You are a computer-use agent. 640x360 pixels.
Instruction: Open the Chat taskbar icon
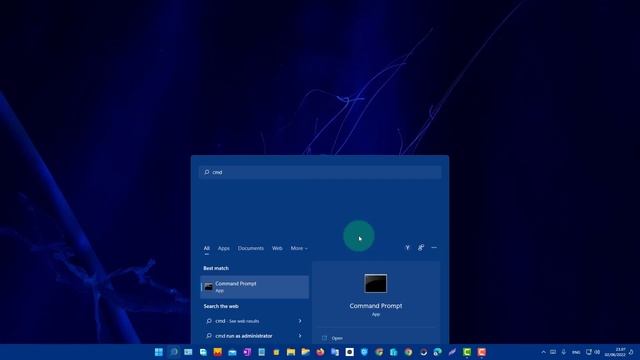(203, 352)
